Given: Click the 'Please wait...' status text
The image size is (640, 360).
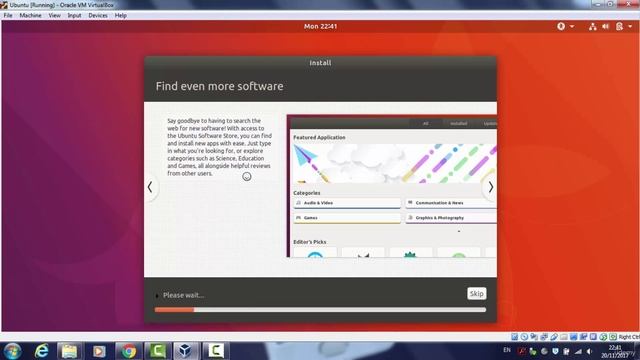Looking at the screenshot, I should pyautogui.click(x=183, y=295).
